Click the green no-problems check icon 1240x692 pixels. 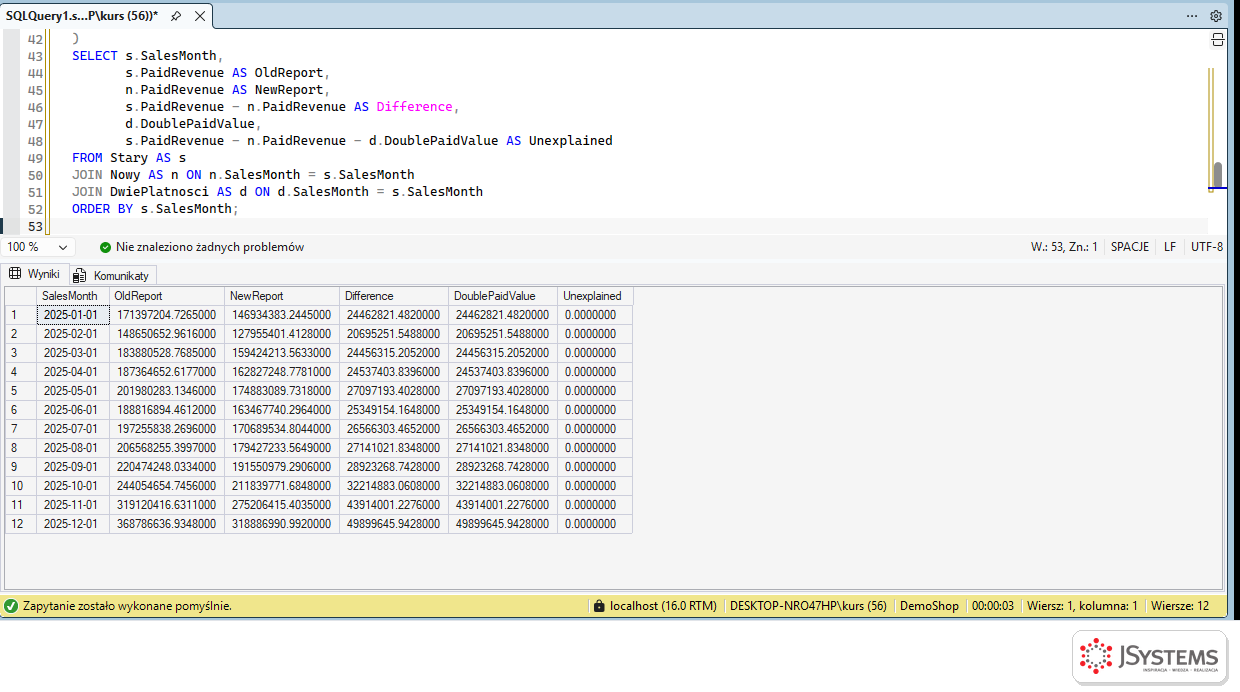tap(105, 247)
